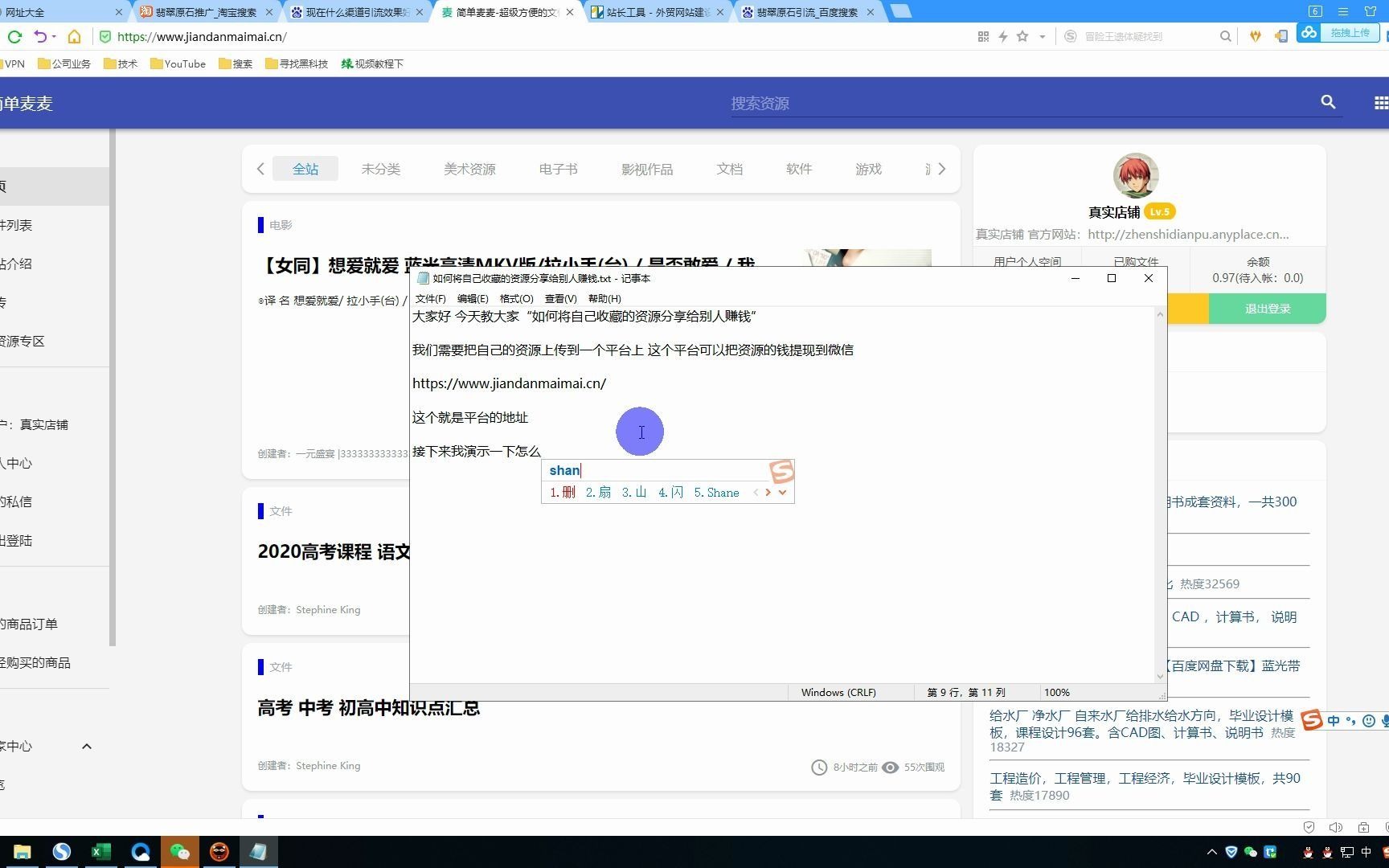1389x868 pixels.
Task: Click the 真实店铺 user avatar
Action: 1135,175
